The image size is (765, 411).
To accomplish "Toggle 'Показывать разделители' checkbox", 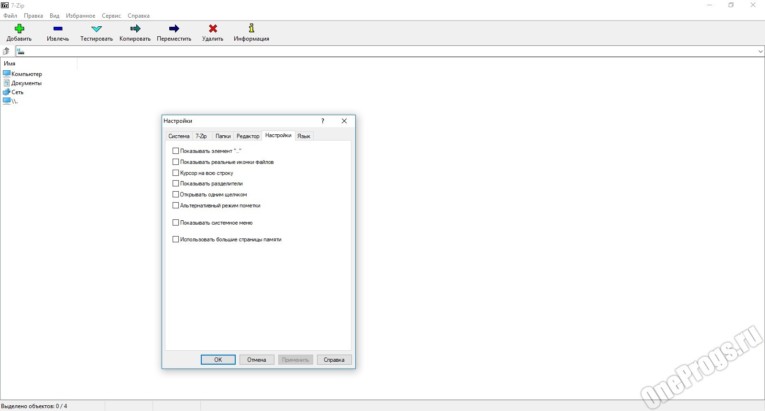I will point(176,184).
